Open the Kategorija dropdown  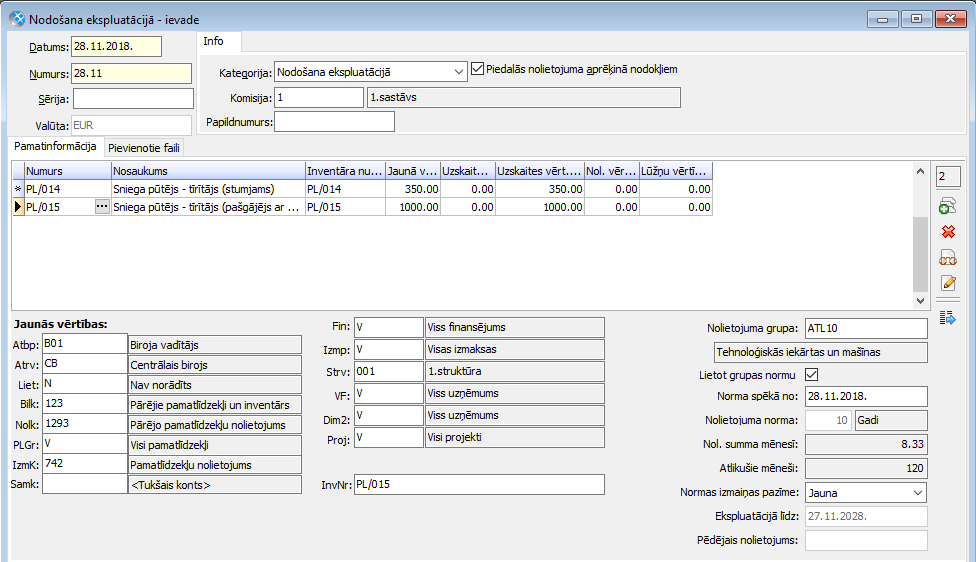[x=459, y=72]
